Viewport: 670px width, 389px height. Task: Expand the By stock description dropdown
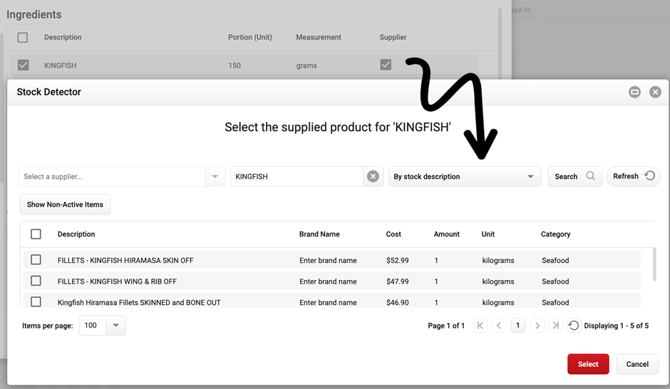[464, 177]
